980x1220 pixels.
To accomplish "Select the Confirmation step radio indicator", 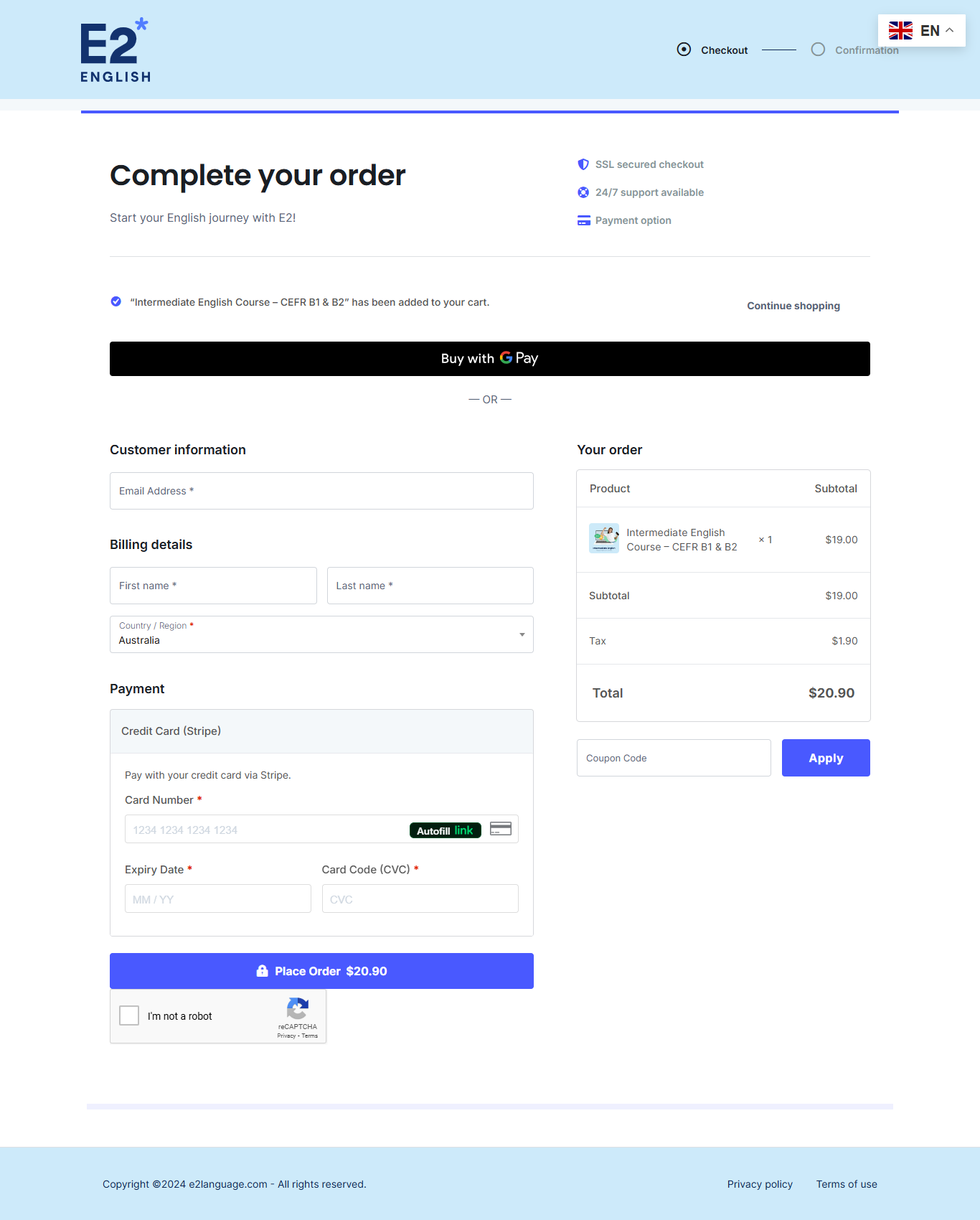I will (x=818, y=50).
